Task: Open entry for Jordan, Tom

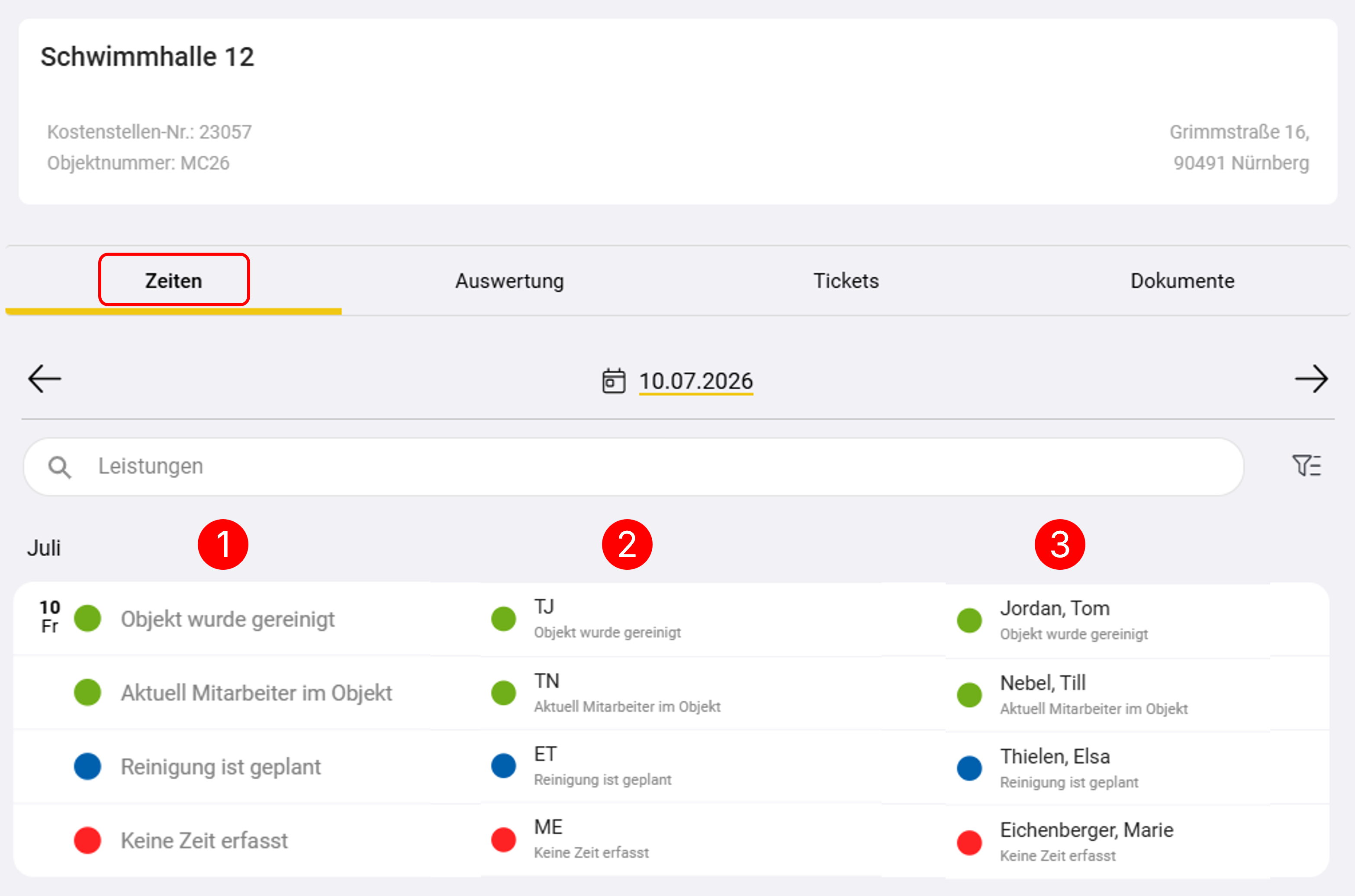Action: (1107, 620)
